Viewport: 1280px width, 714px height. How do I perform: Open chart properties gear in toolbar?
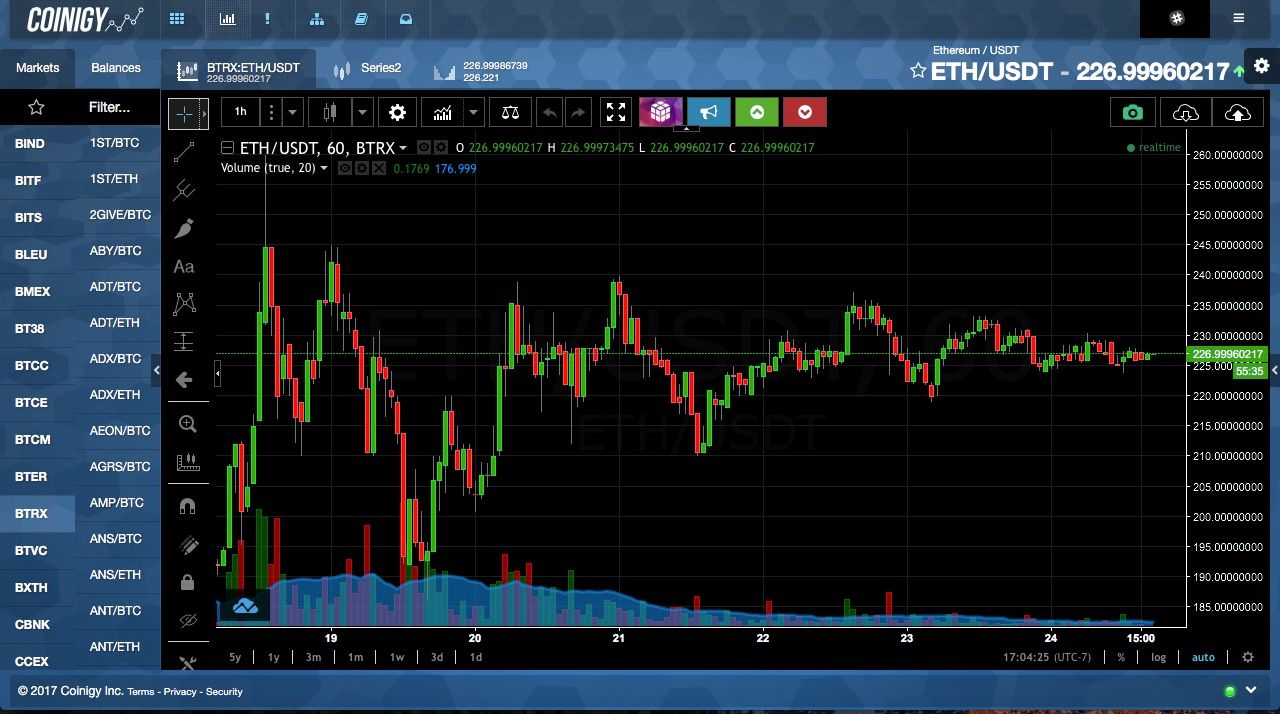pos(397,112)
